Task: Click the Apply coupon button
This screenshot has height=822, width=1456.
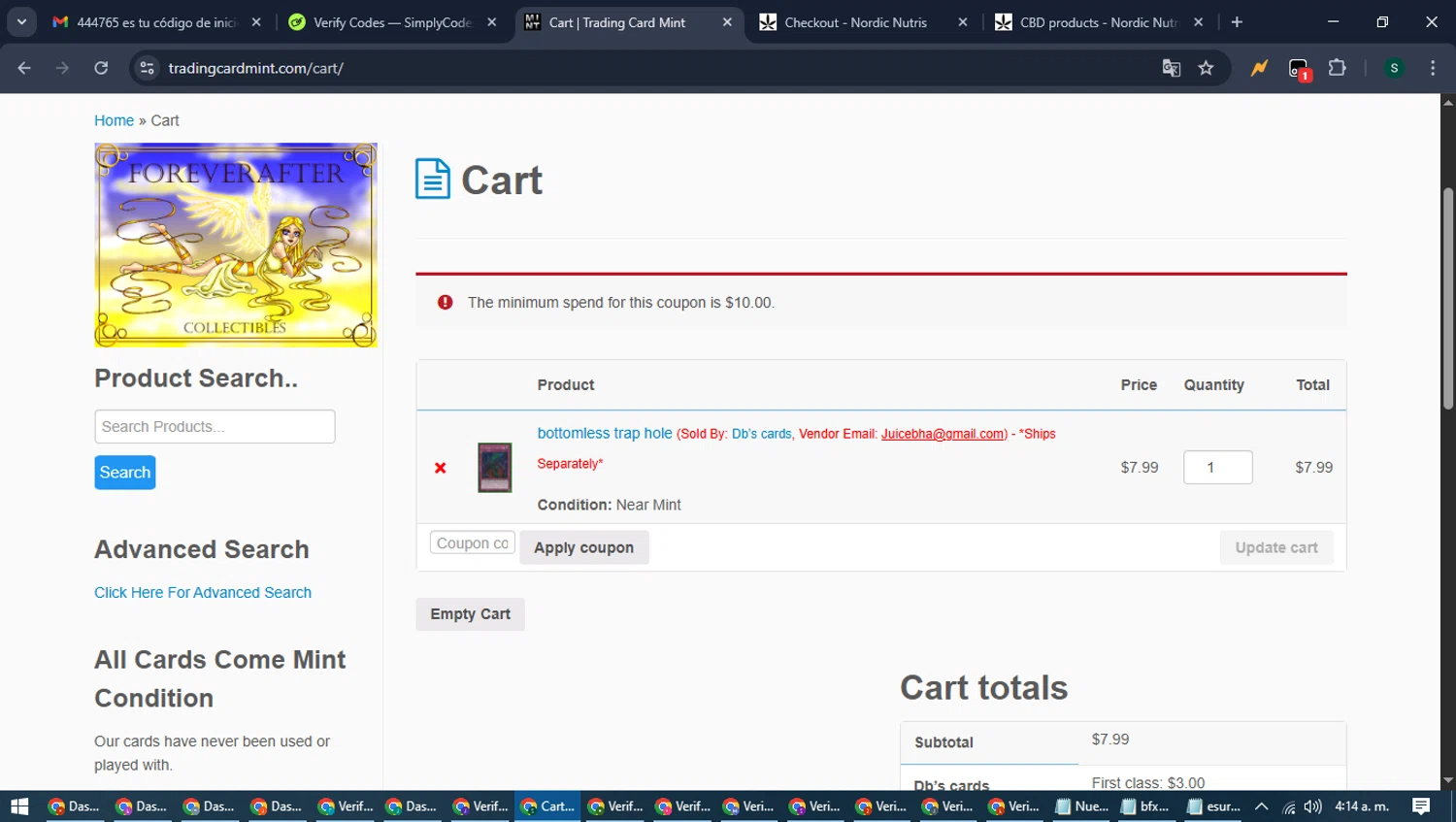Action: click(584, 547)
